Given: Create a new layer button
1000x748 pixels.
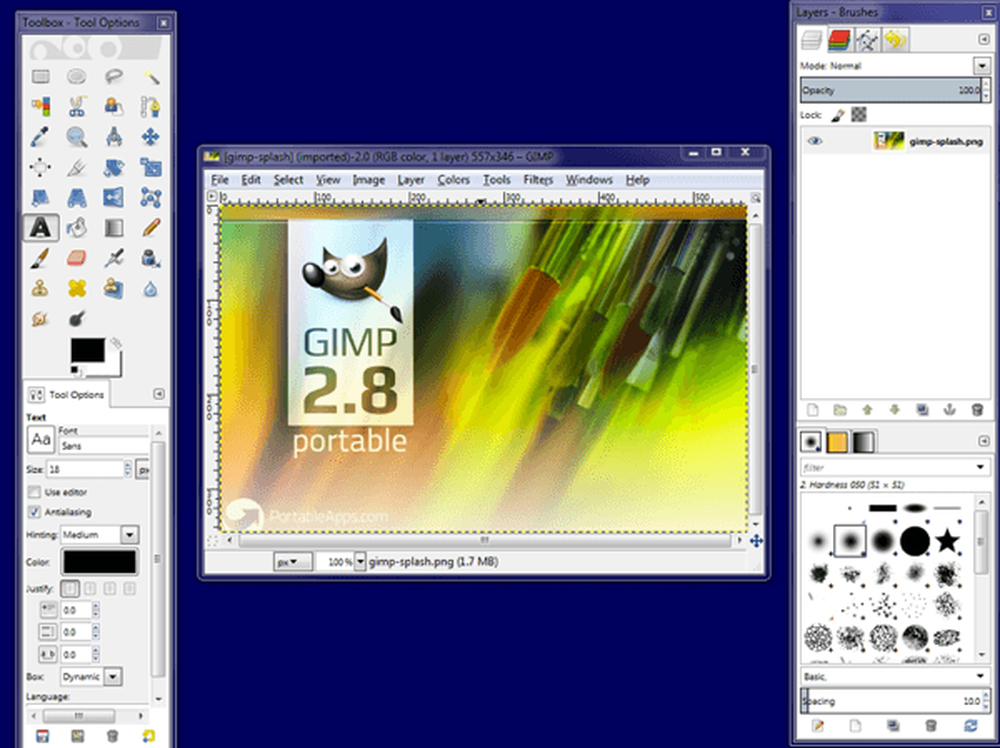Looking at the screenshot, I should (812, 410).
